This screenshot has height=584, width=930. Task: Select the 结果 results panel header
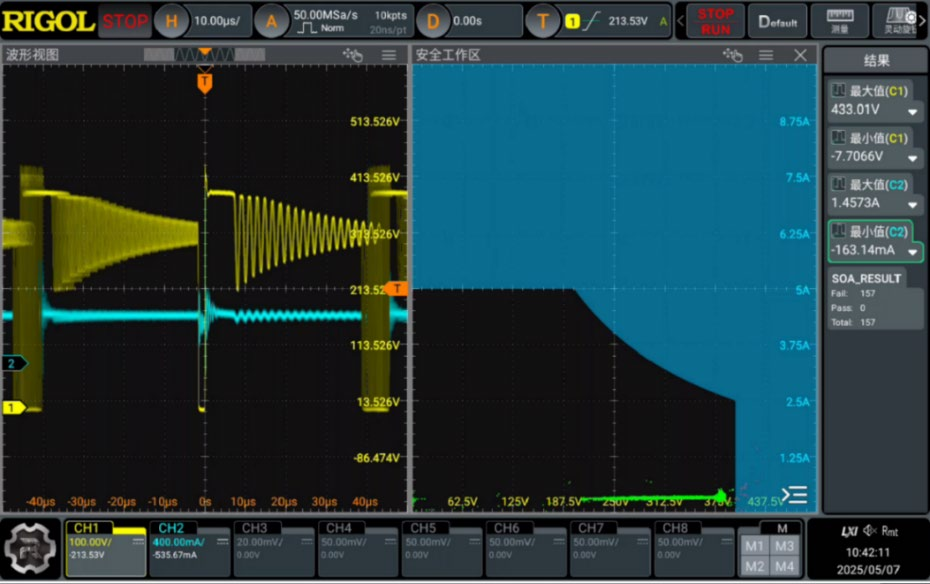876,60
